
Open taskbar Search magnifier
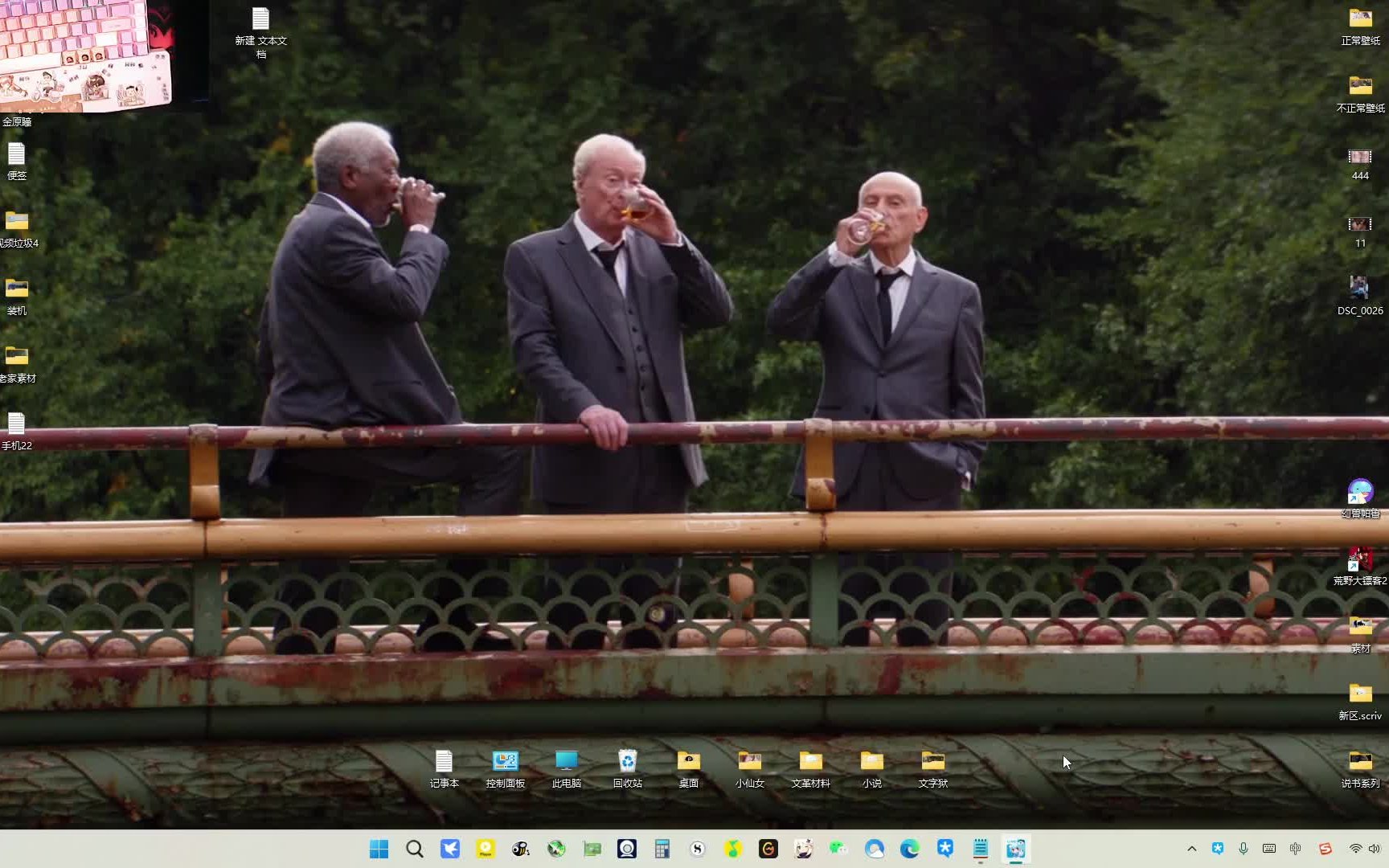coord(414,849)
